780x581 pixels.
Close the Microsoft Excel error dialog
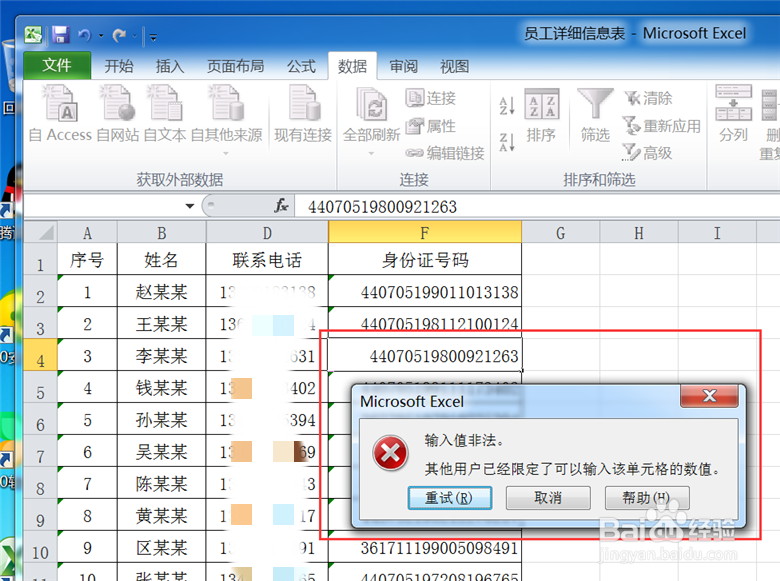(x=709, y=396)
